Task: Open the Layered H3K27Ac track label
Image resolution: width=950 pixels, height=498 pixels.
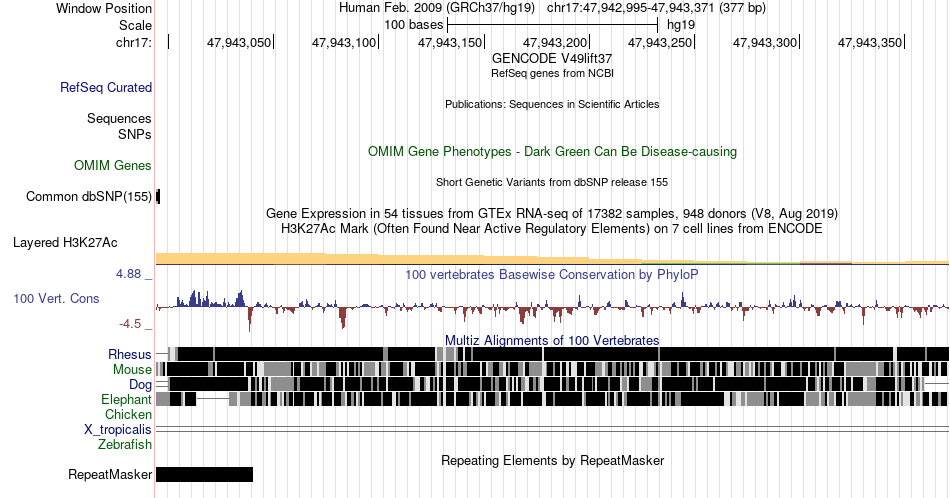Action: (x=65, y=242)
